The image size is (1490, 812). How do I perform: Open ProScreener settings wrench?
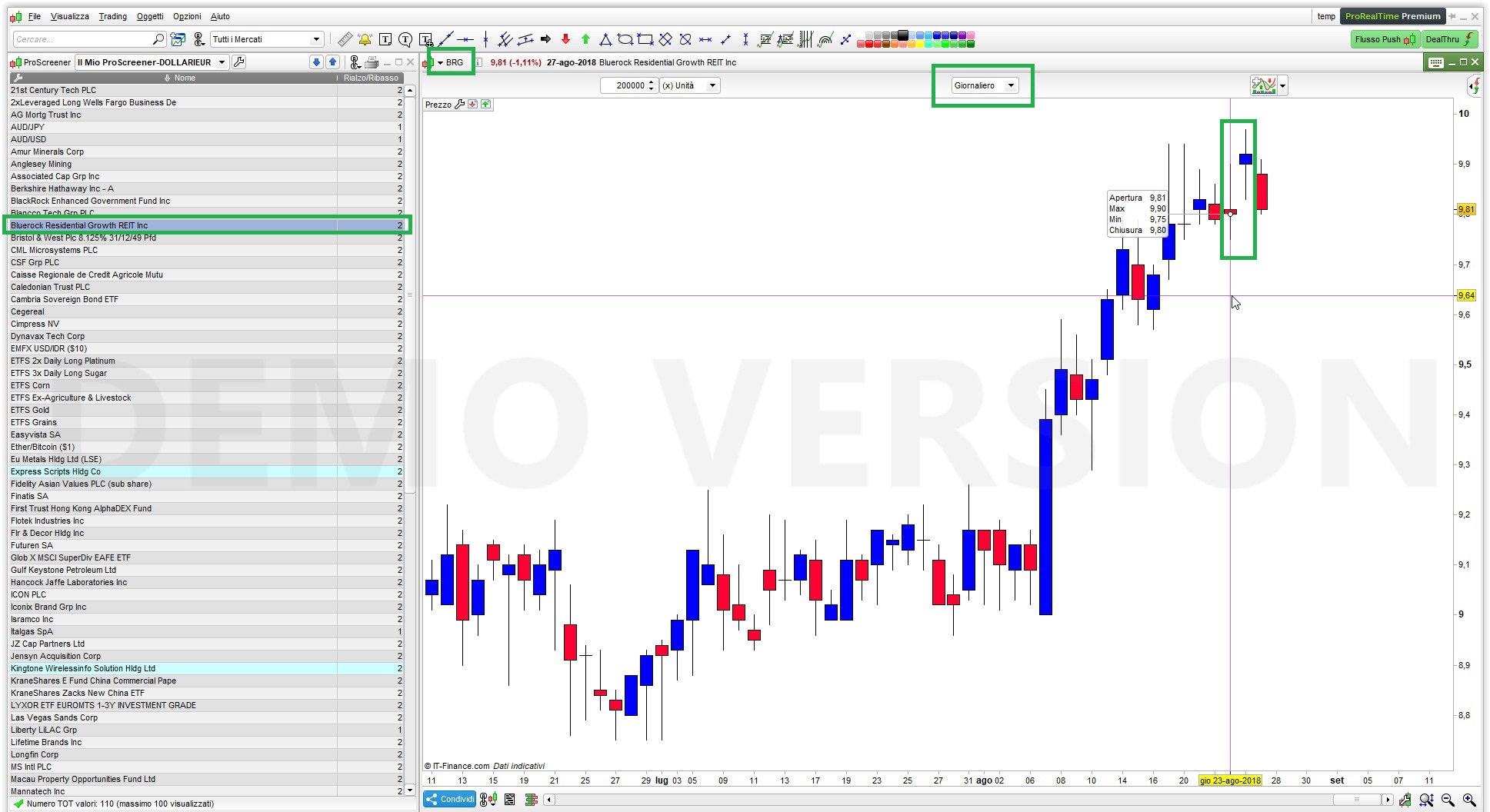[239, 62]
